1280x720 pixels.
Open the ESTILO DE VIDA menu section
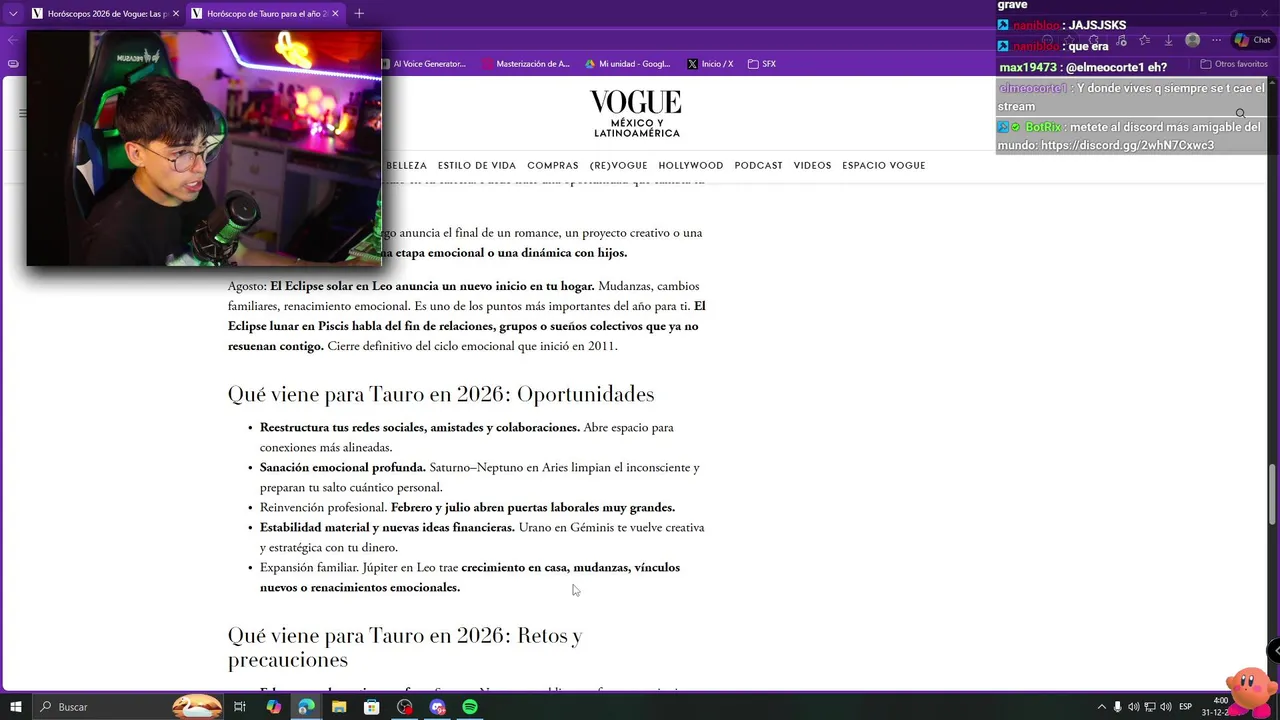point(477,165)
